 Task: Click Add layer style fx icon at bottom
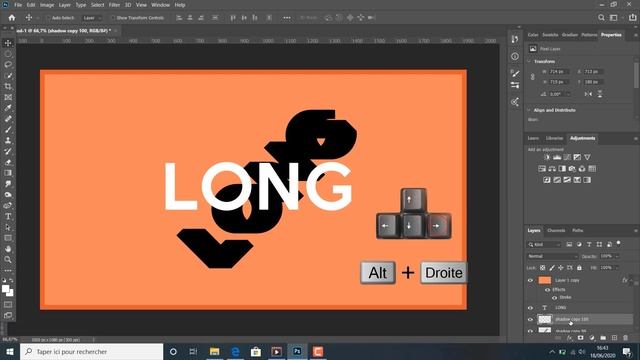click(x=570, y=338)
